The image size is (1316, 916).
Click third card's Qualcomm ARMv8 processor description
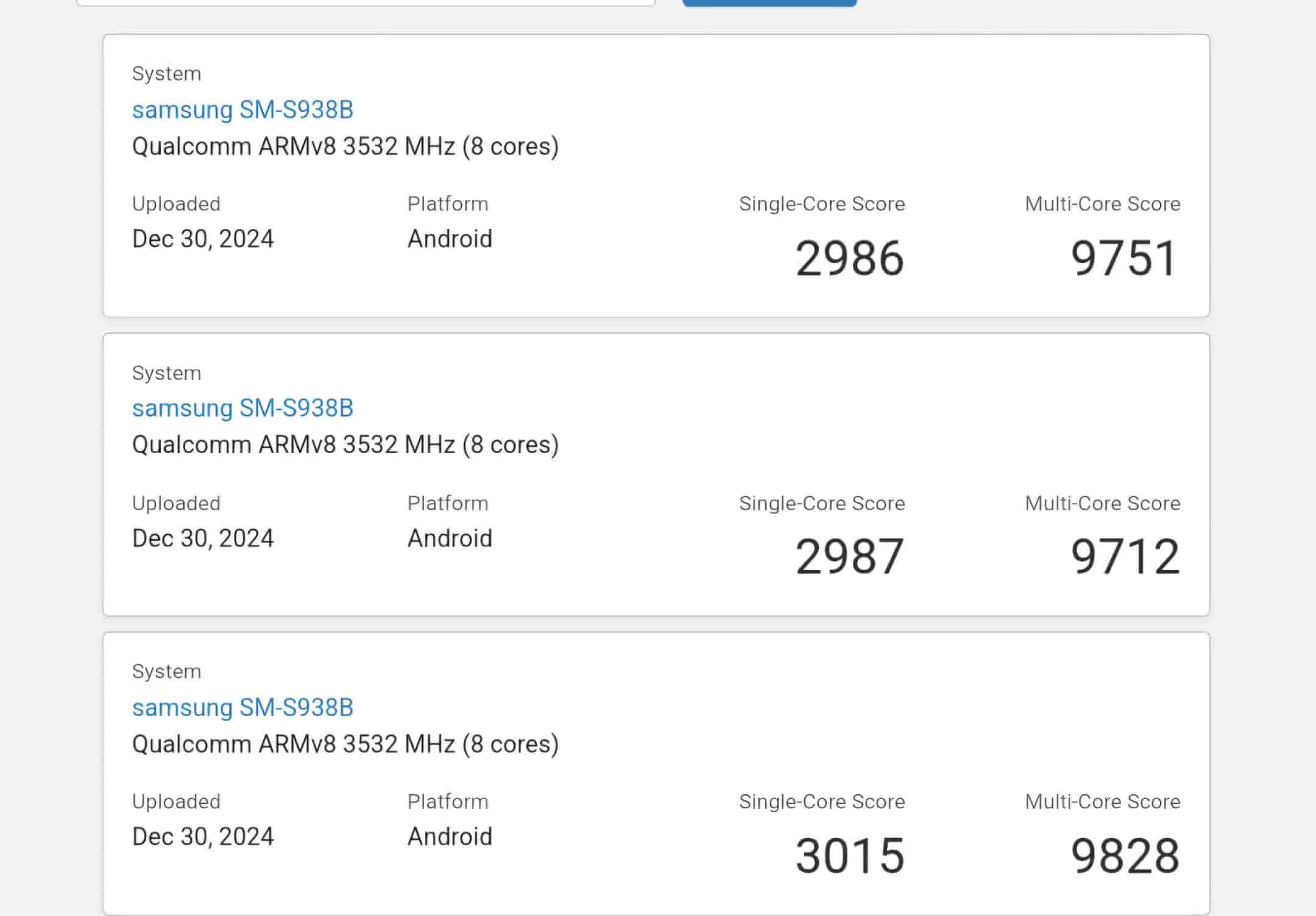pyautogui.click(x=345, y=744)
